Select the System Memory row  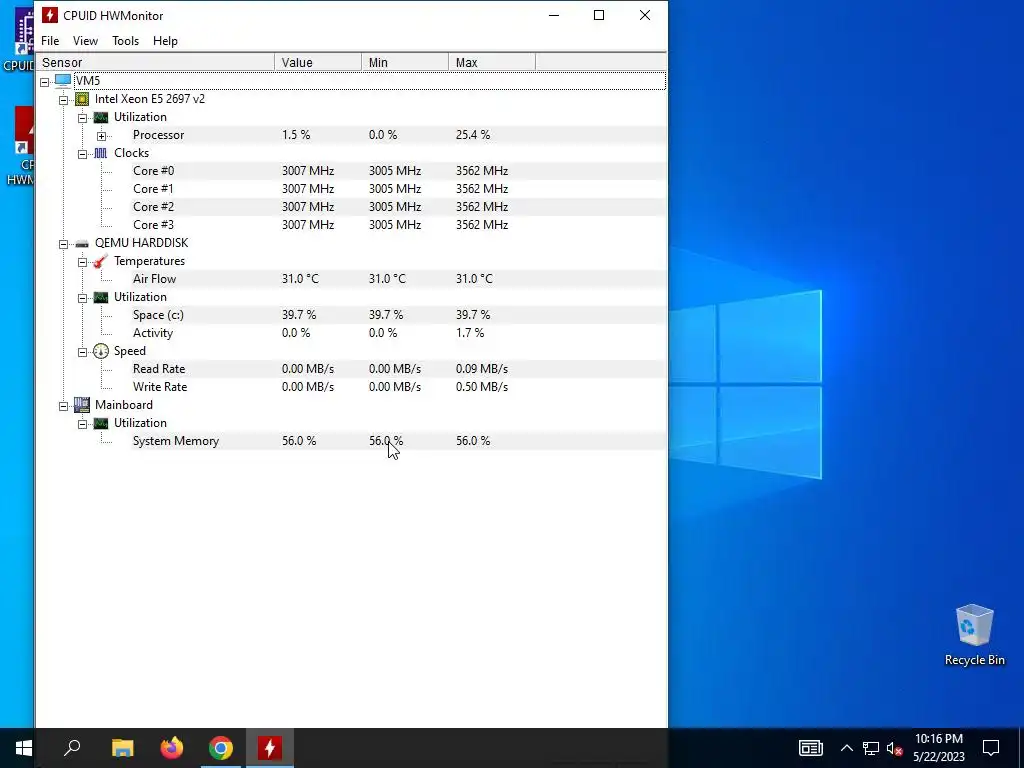point(398,441)
